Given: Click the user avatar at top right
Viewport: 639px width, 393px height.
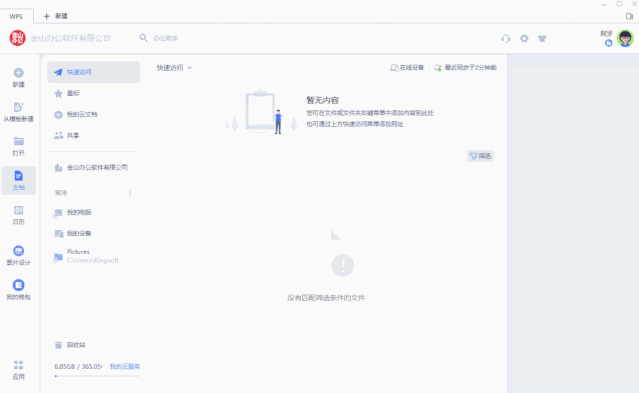Looking at the screenshot, I should [625, 38].
